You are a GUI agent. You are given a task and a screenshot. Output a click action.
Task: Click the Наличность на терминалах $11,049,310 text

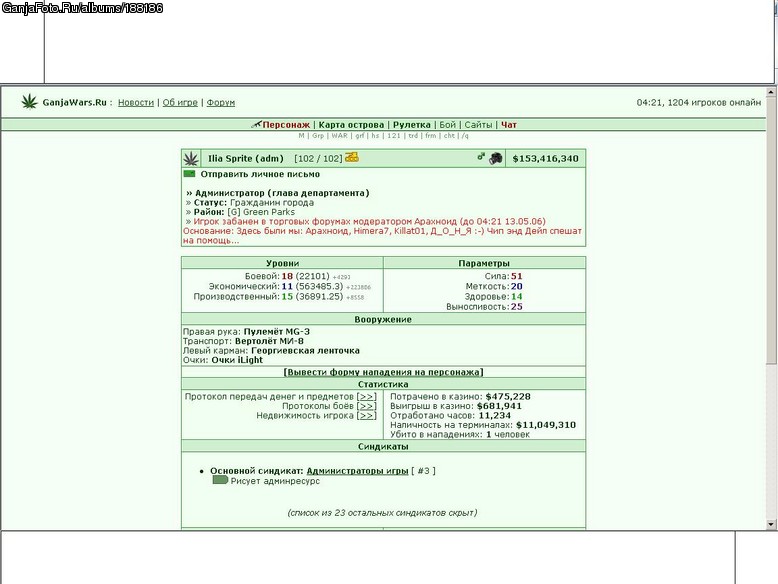483,425
